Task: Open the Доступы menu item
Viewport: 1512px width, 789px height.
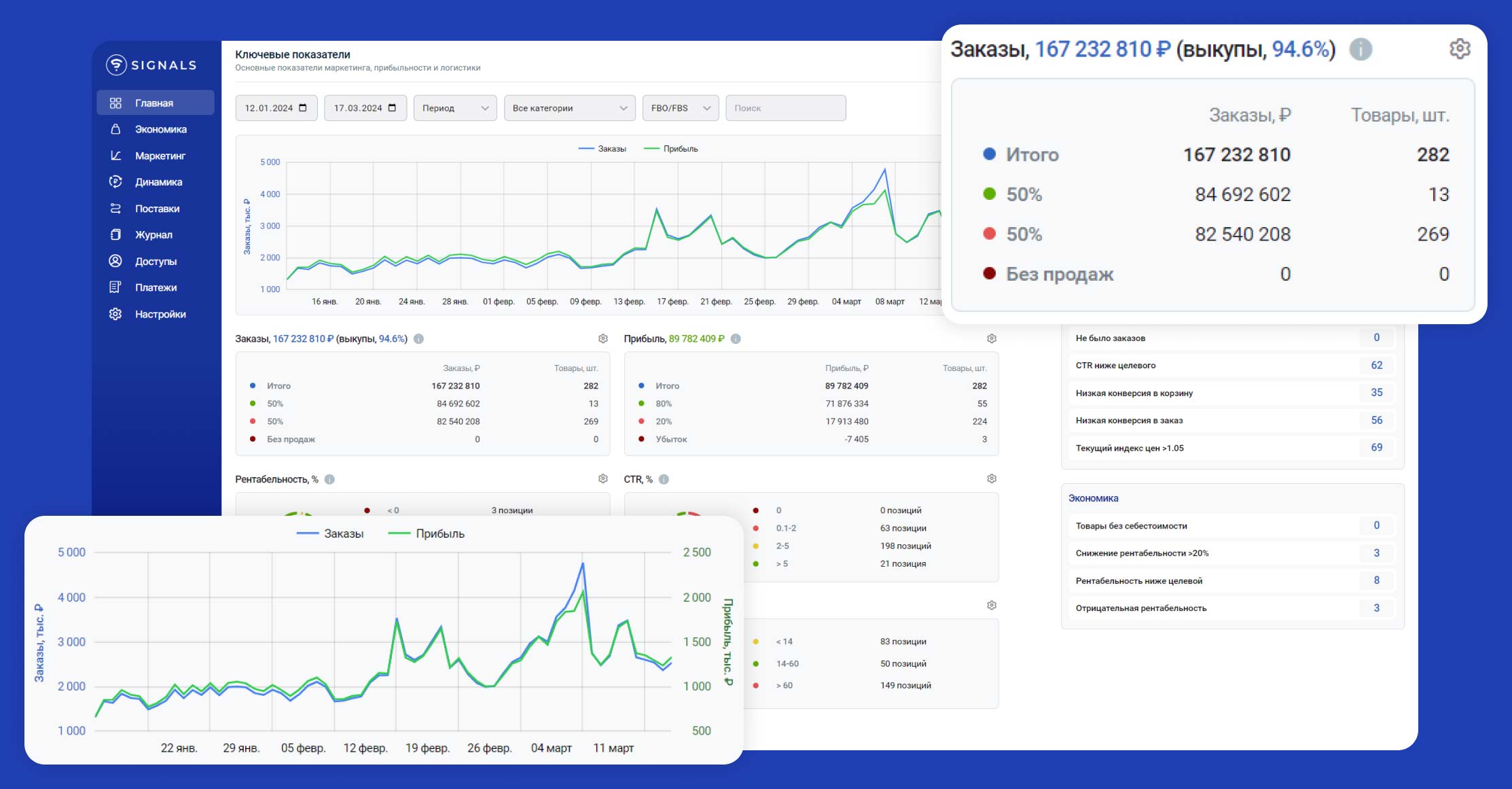Action: [x=155, y=261]
